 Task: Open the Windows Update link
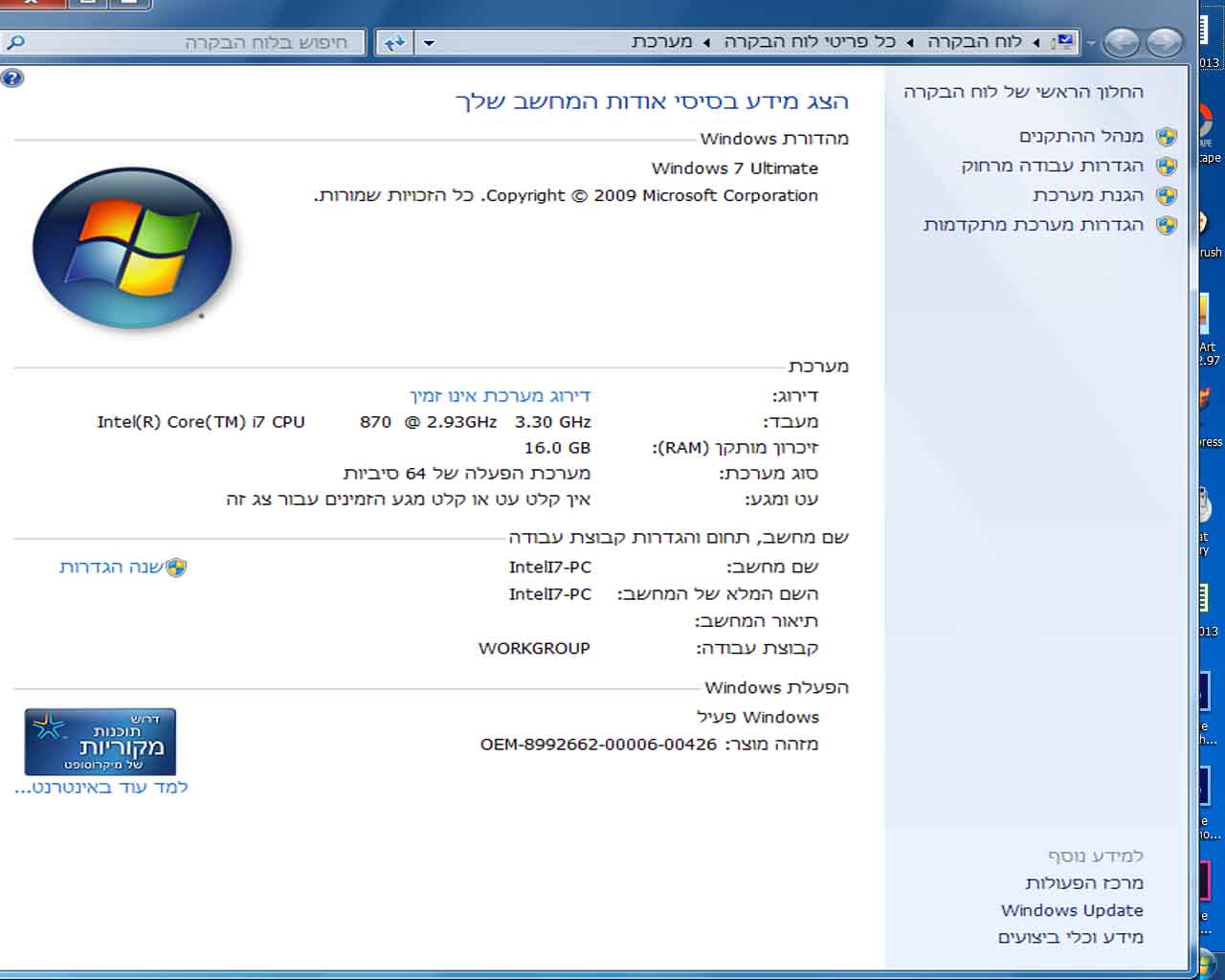1072,910
